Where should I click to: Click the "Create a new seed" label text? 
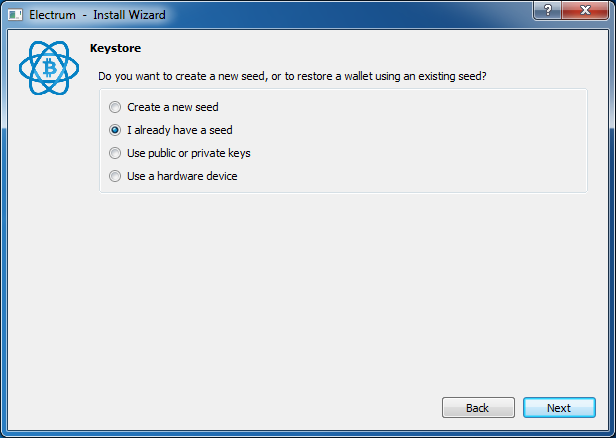[172, 107]
